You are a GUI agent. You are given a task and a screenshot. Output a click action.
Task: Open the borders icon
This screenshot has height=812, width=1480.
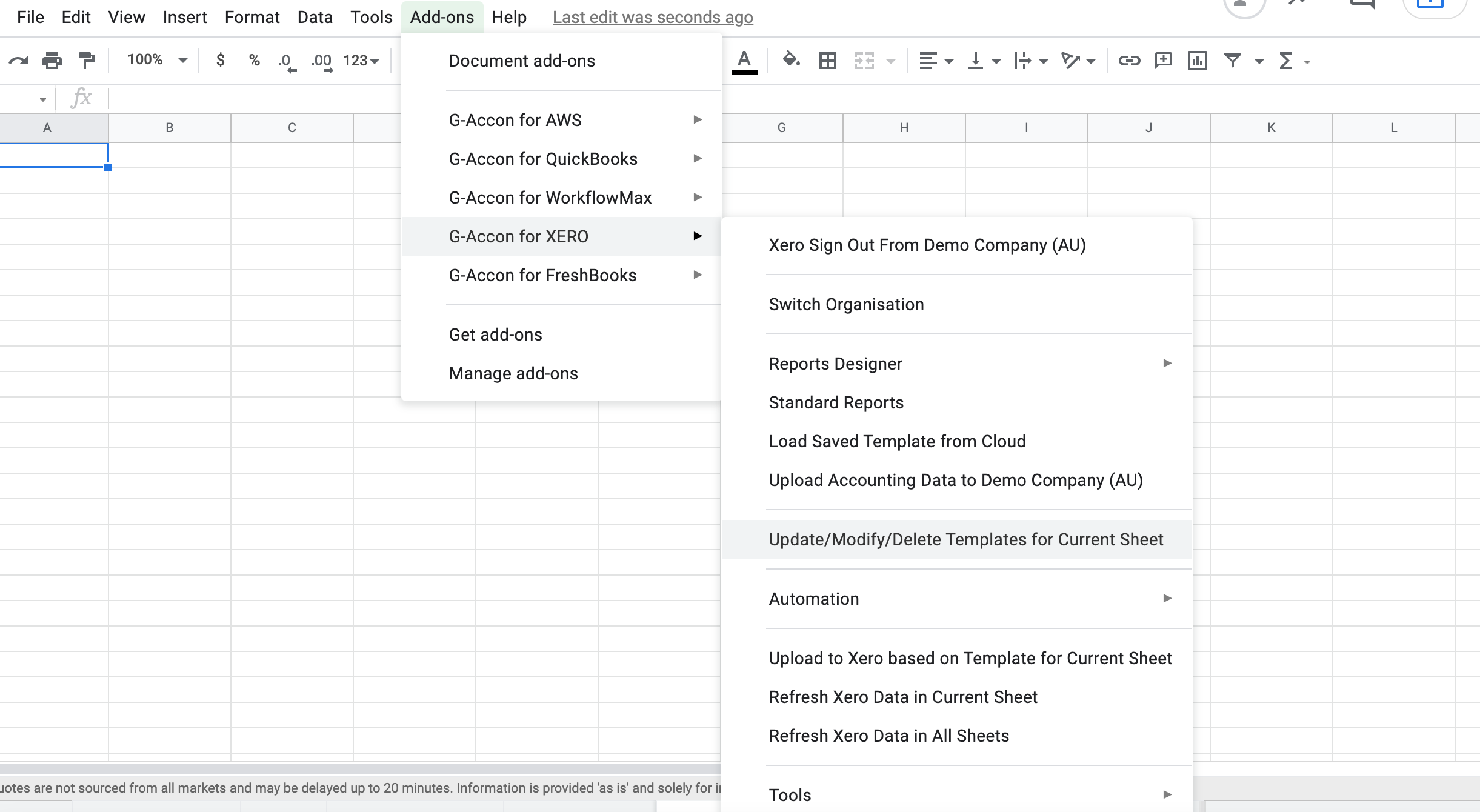(x=828, y=61)
